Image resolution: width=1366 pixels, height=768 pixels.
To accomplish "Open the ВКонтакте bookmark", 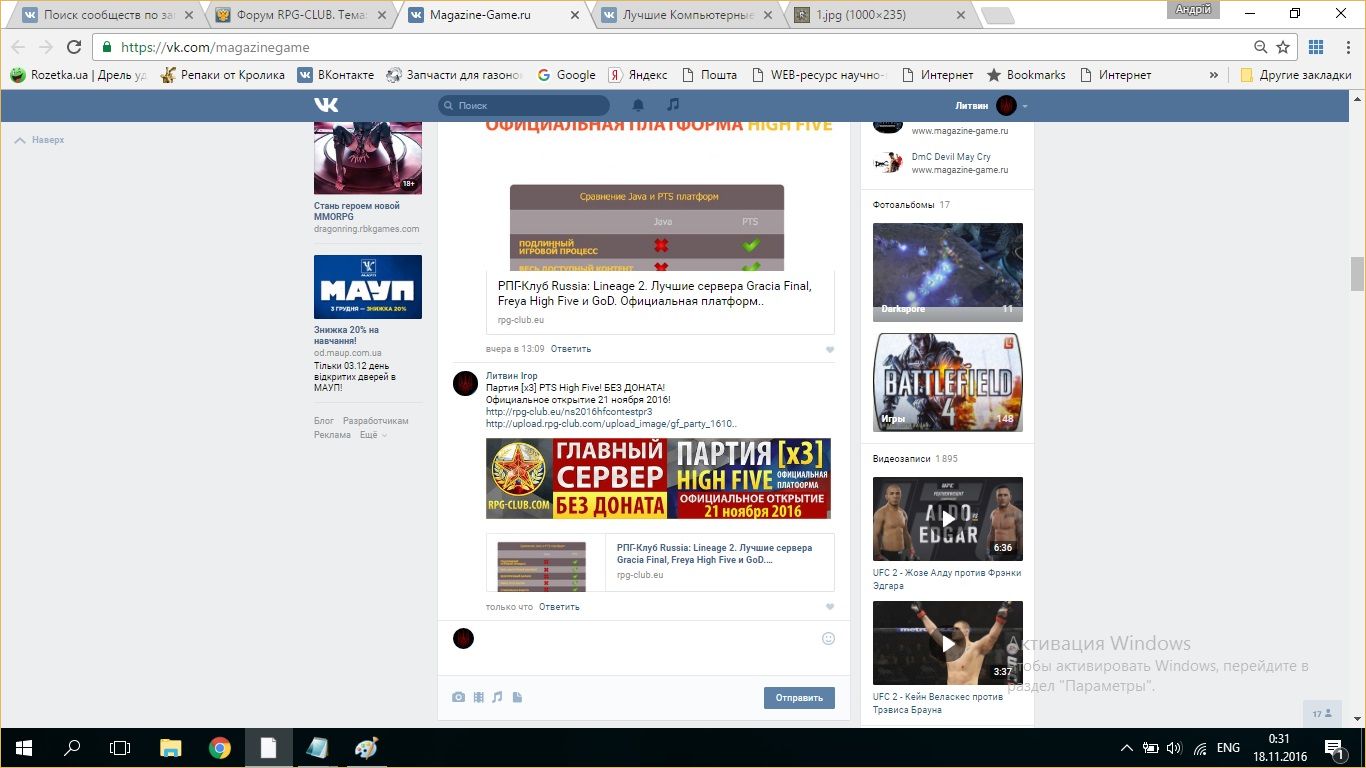I will click(x=336, y=75).
